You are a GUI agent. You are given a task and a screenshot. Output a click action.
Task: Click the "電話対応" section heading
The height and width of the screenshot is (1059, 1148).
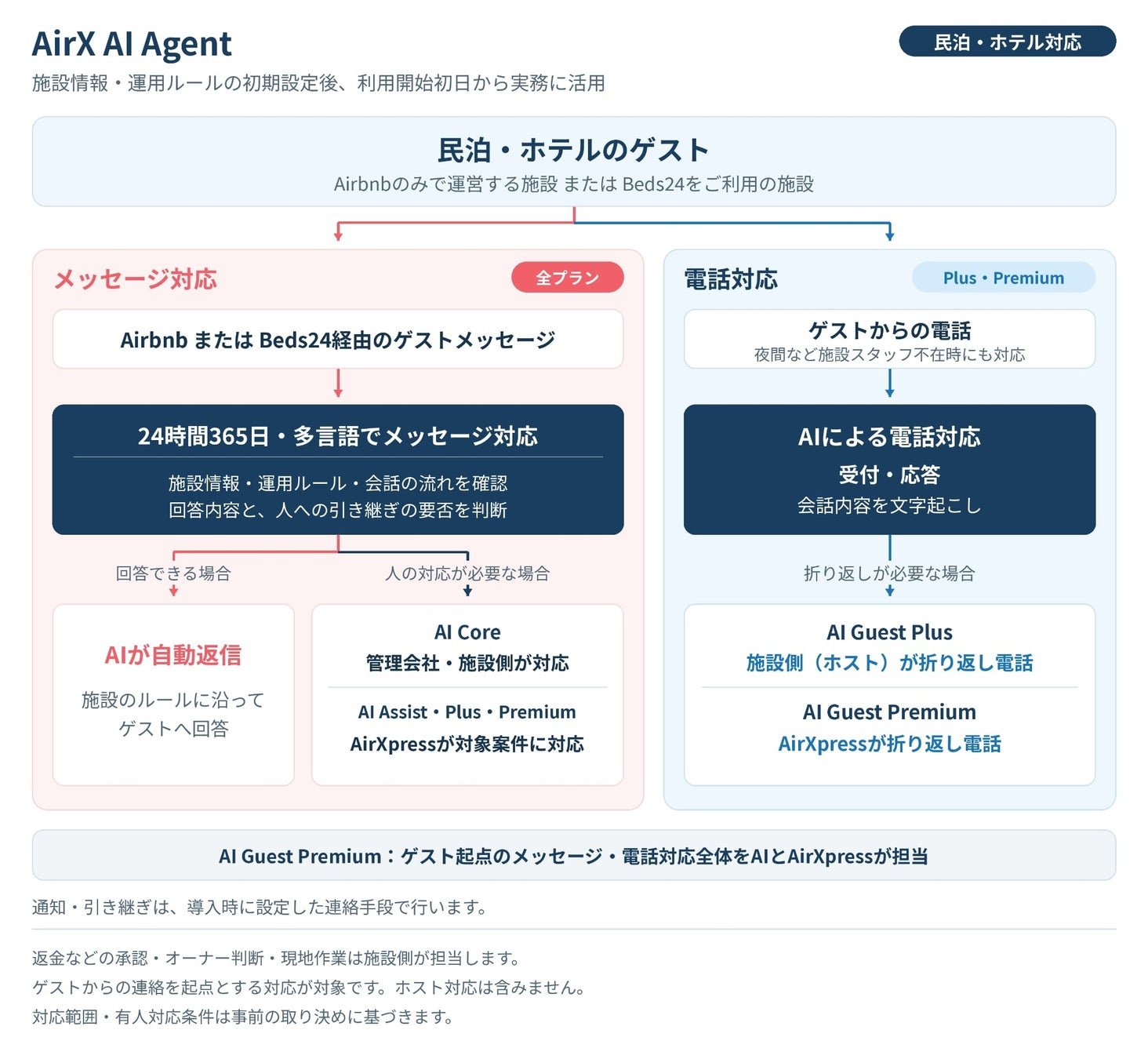[x=731, y=279]
